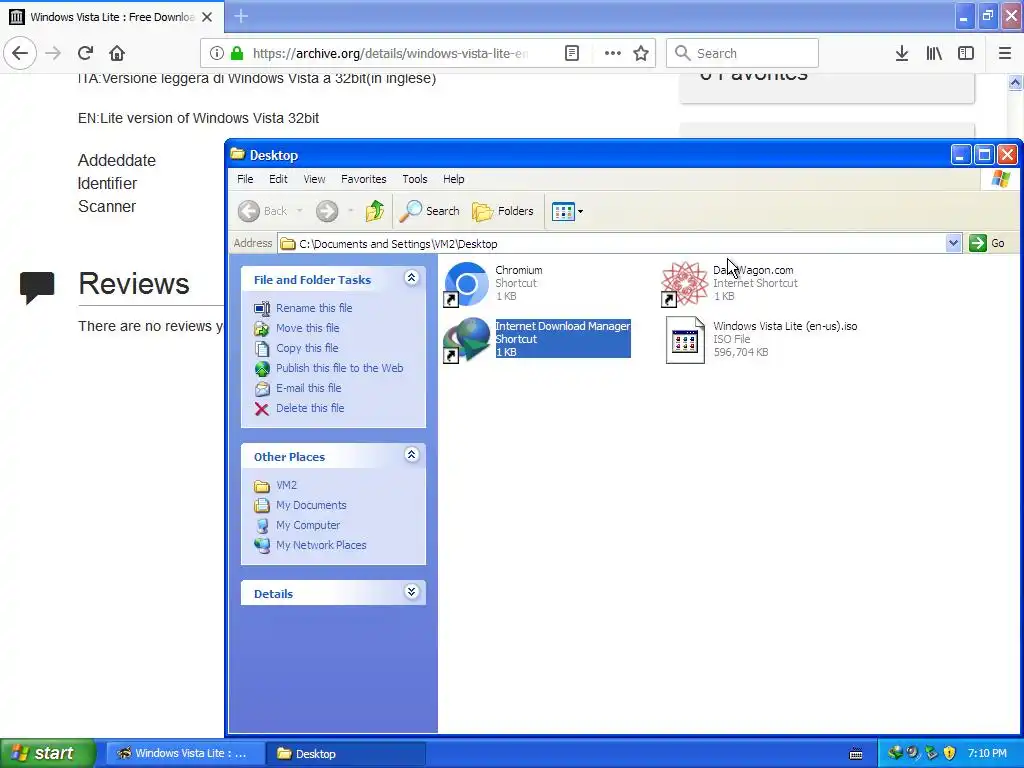Show site information icon in address bar
1024x768 pixels.
217,53
